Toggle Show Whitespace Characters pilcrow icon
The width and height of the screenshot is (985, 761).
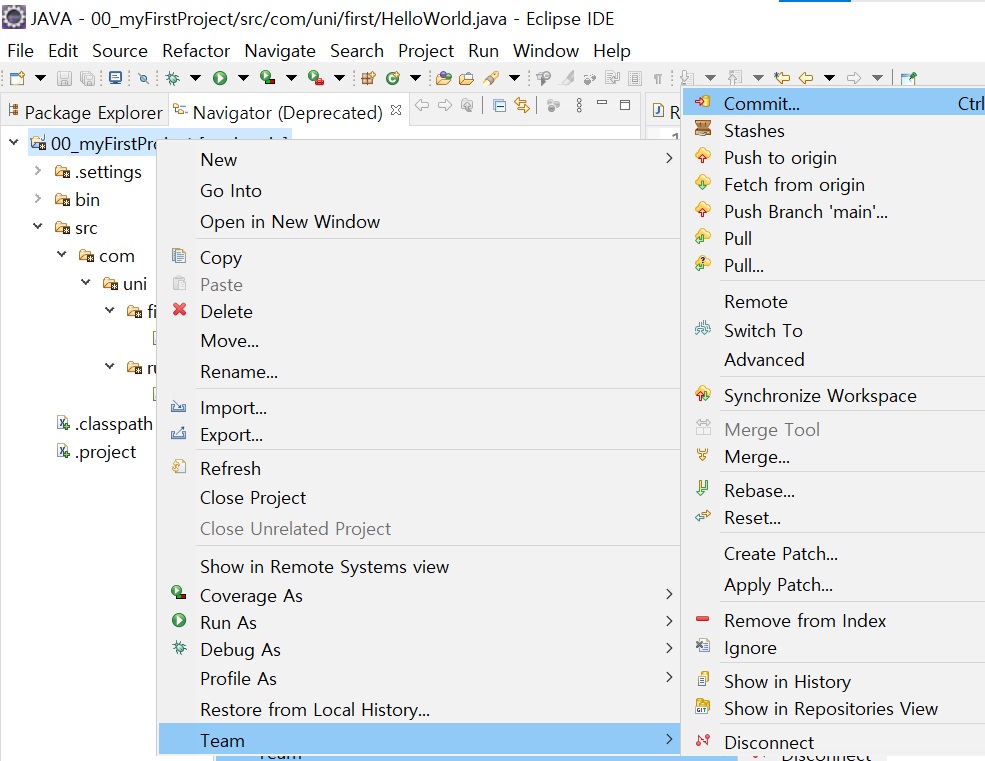tap(658, 79)
